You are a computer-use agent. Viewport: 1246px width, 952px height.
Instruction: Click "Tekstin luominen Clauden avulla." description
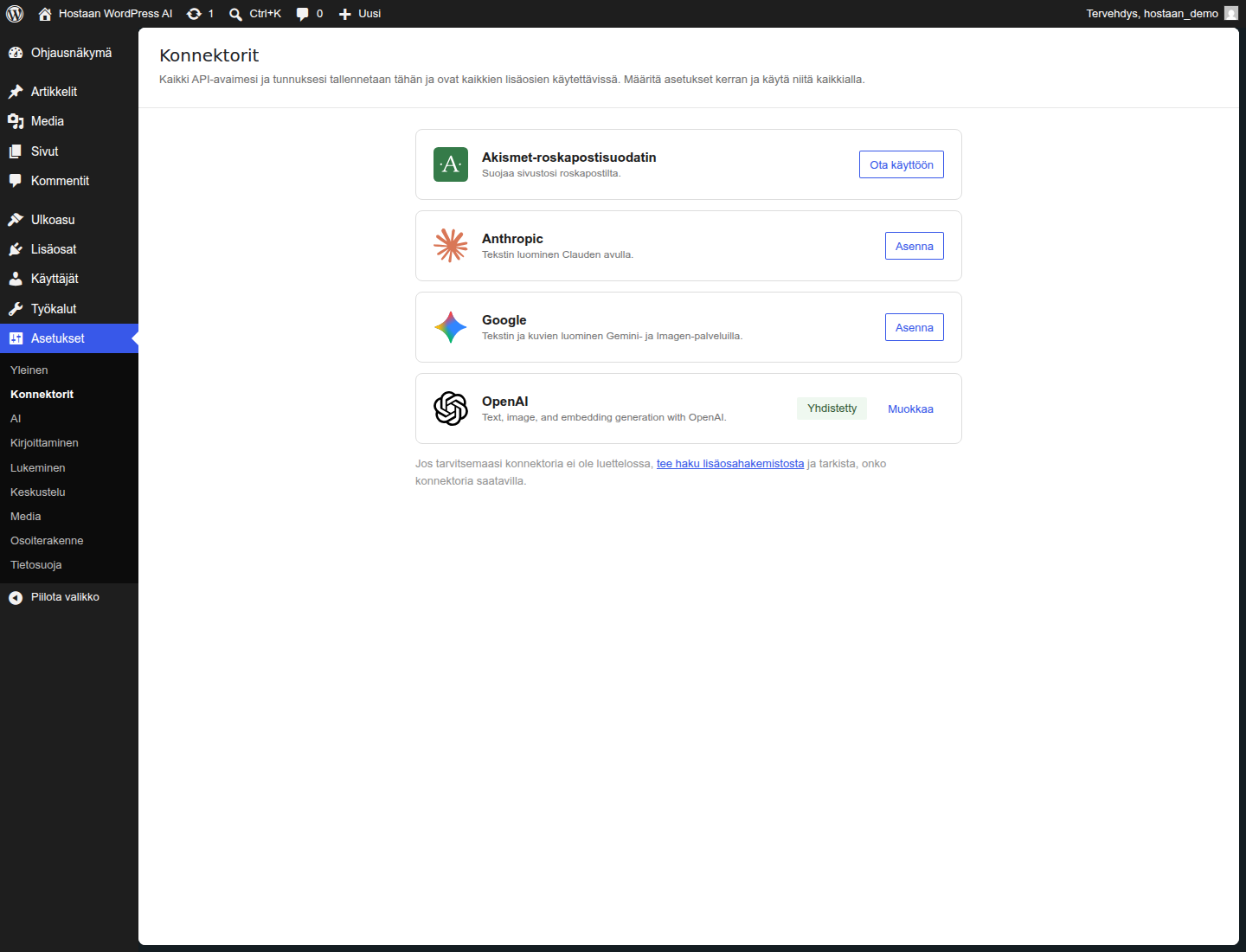(x=557, y=254)
